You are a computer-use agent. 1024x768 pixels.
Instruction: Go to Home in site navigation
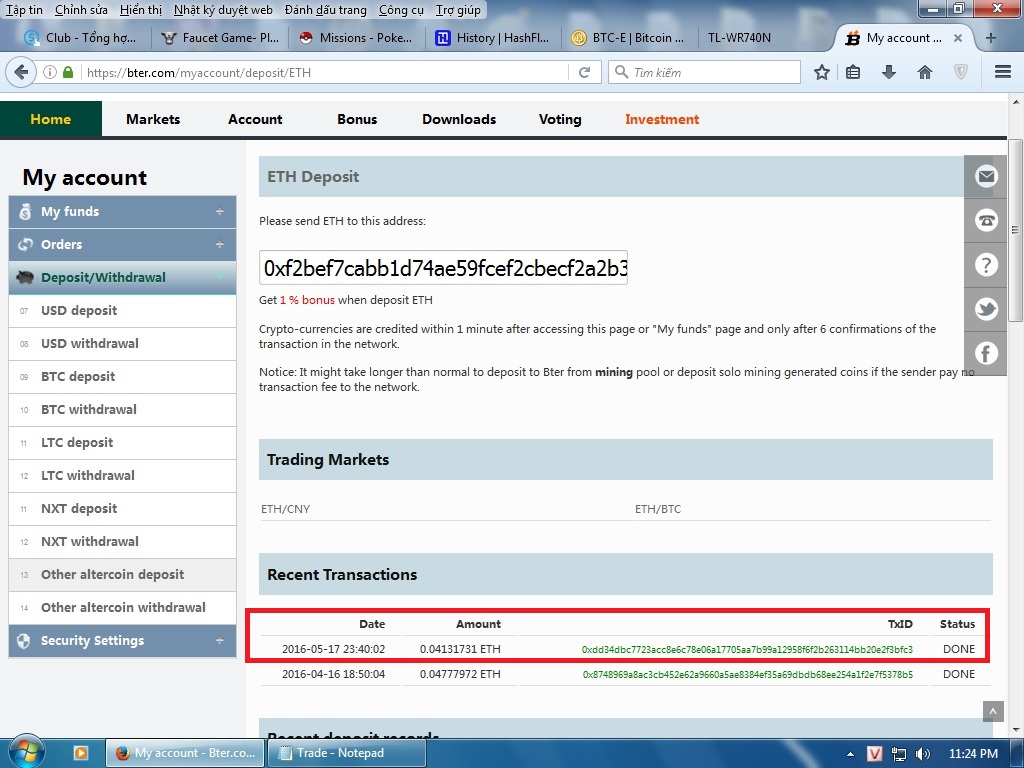[50, 119]
